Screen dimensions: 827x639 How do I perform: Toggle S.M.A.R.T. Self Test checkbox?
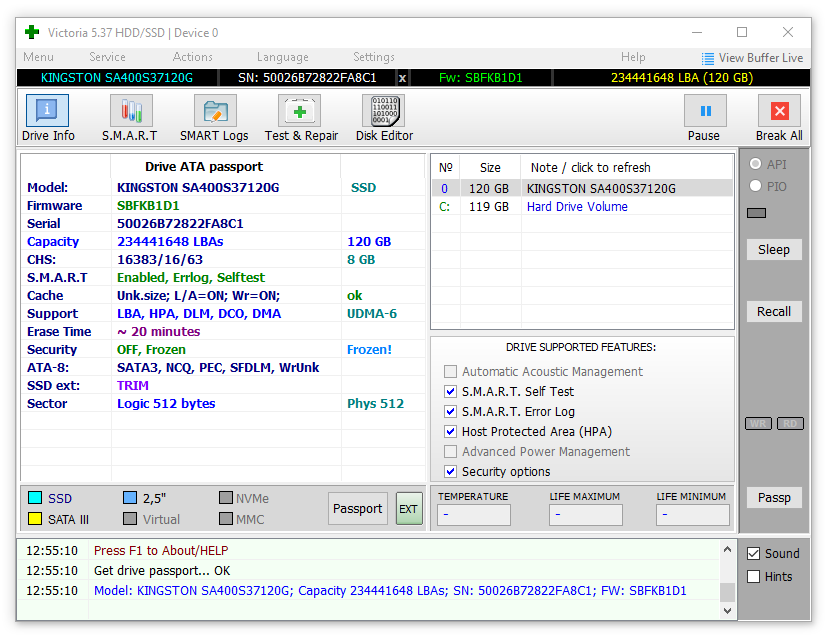coord(450,392)
